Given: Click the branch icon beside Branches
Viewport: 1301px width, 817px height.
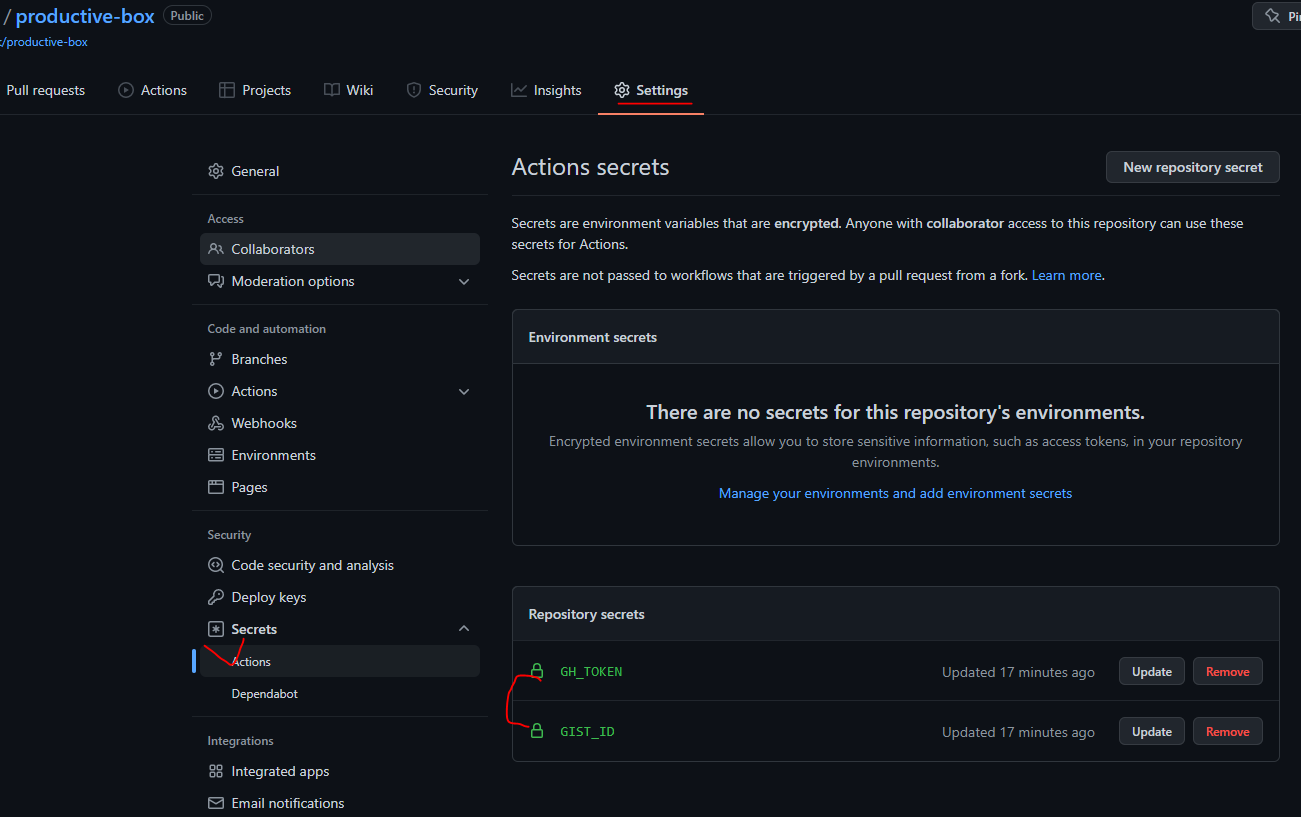Looking at the screenshot, I should (x=216, y=359).
